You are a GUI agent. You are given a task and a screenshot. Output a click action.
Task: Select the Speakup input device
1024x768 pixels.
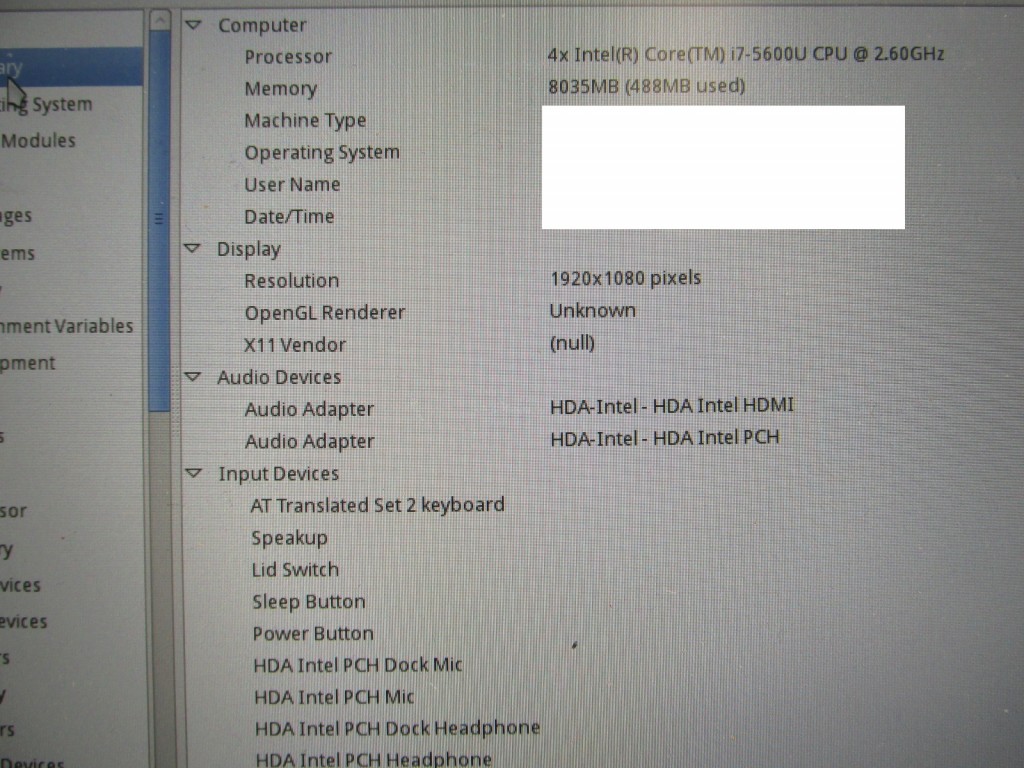pyautogui.click(x=289, y=537)
